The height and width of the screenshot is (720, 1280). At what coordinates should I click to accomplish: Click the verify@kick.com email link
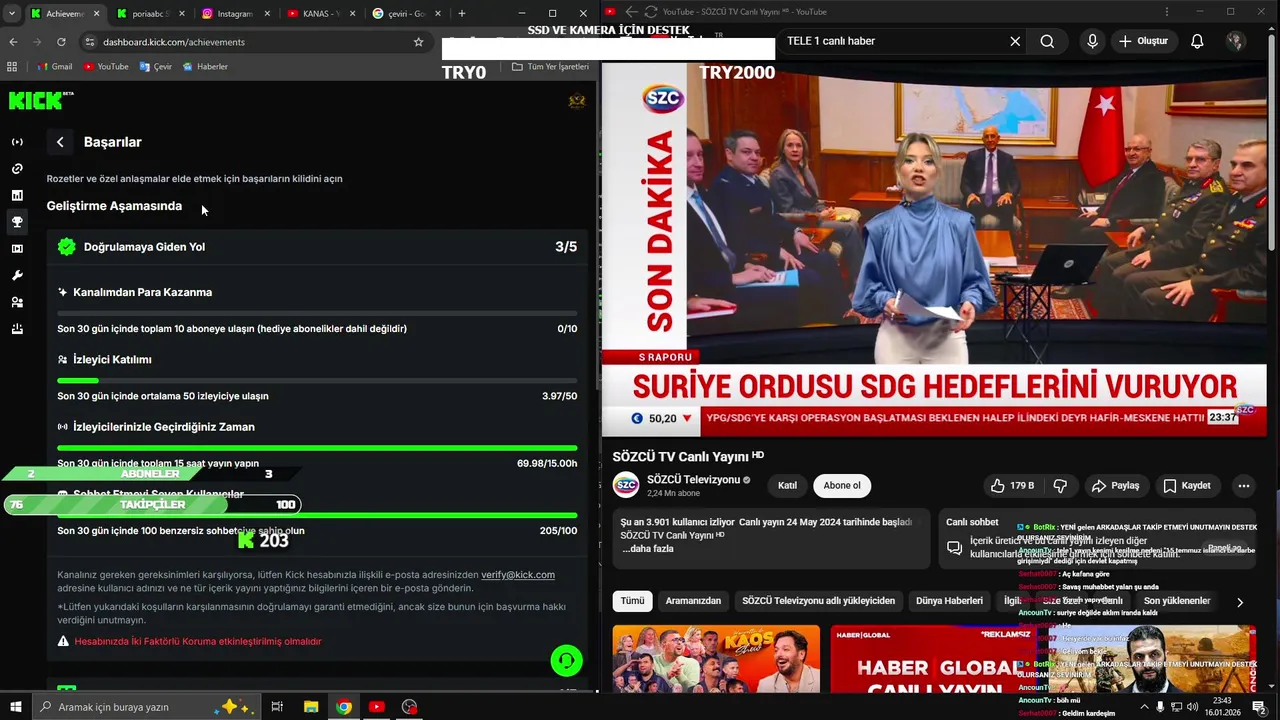(x=518, y=575)
